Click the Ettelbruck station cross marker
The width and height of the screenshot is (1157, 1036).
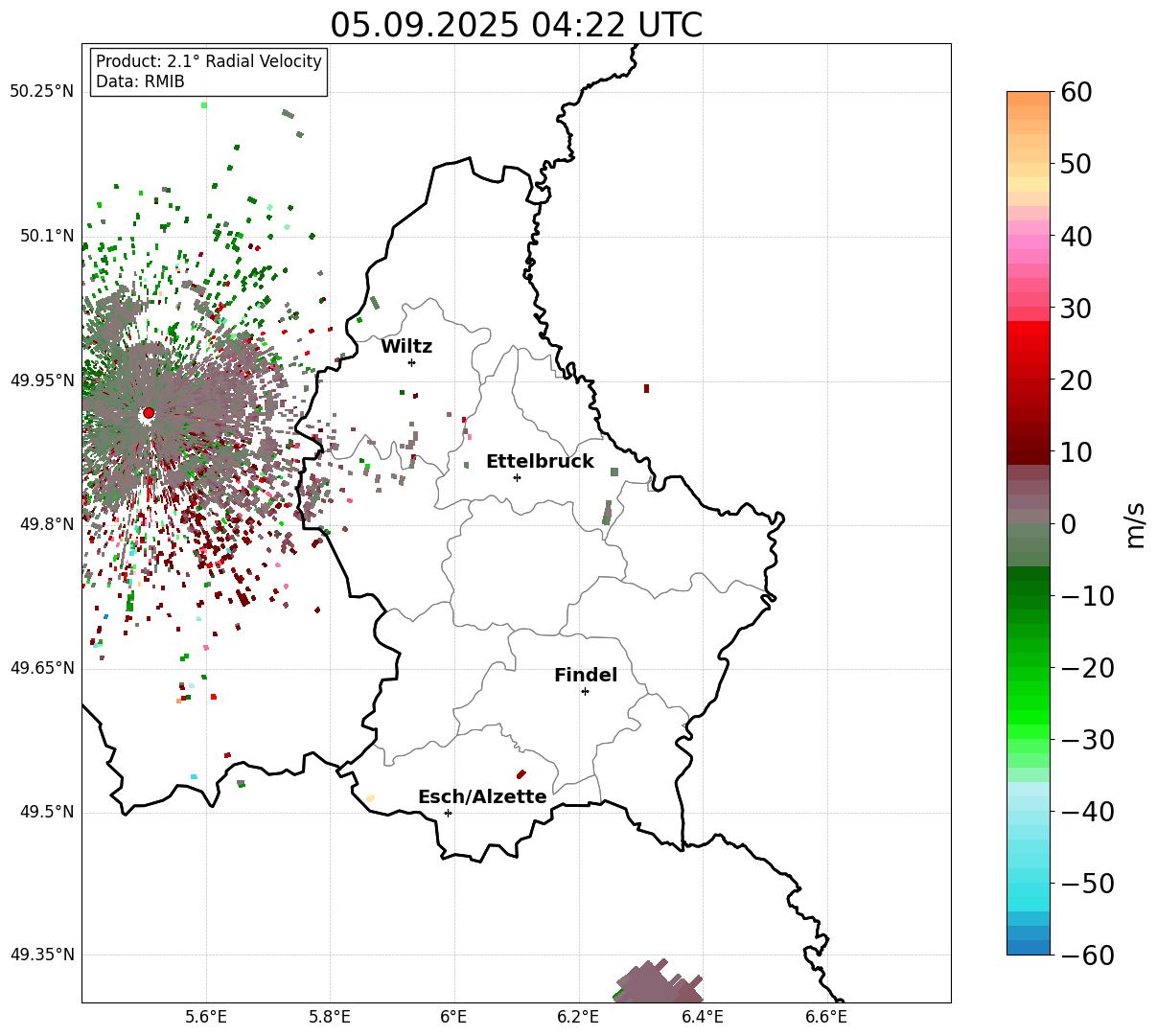tap(517, 477)
